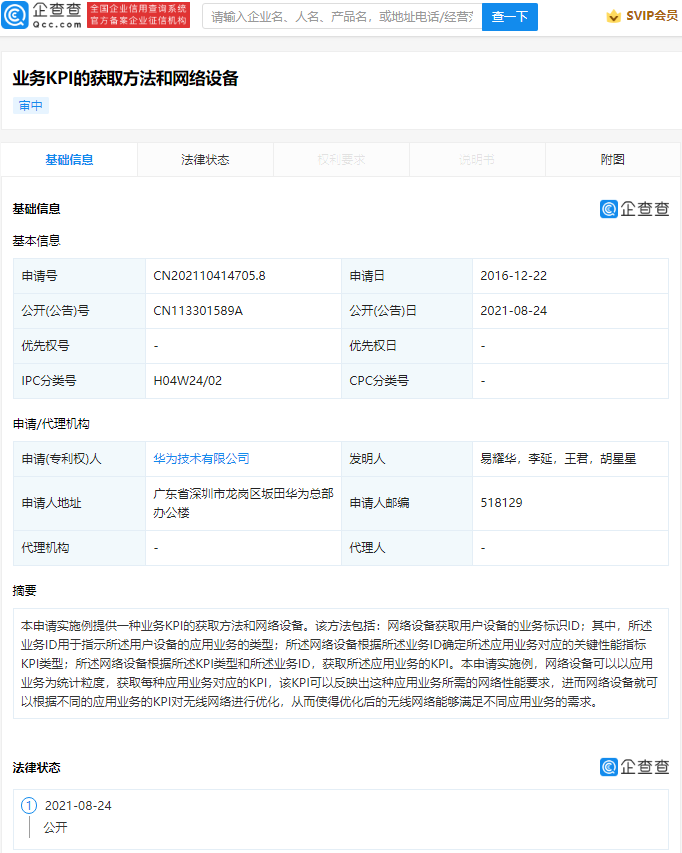Click the publication number CN113301589A
682x853 pixels.
(198, 311)
